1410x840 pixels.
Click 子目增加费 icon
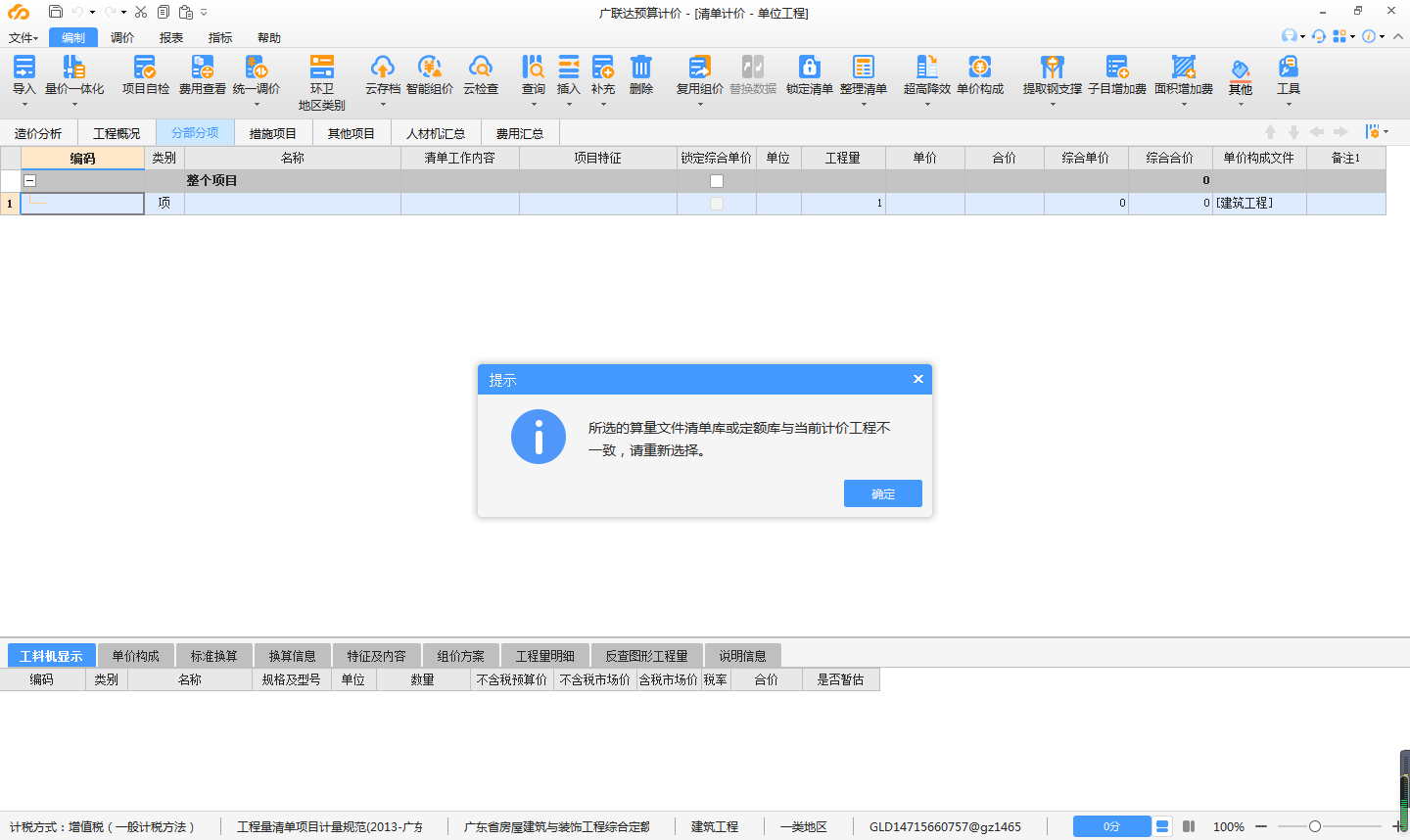pyautogui.click(x=1117, y=67)
